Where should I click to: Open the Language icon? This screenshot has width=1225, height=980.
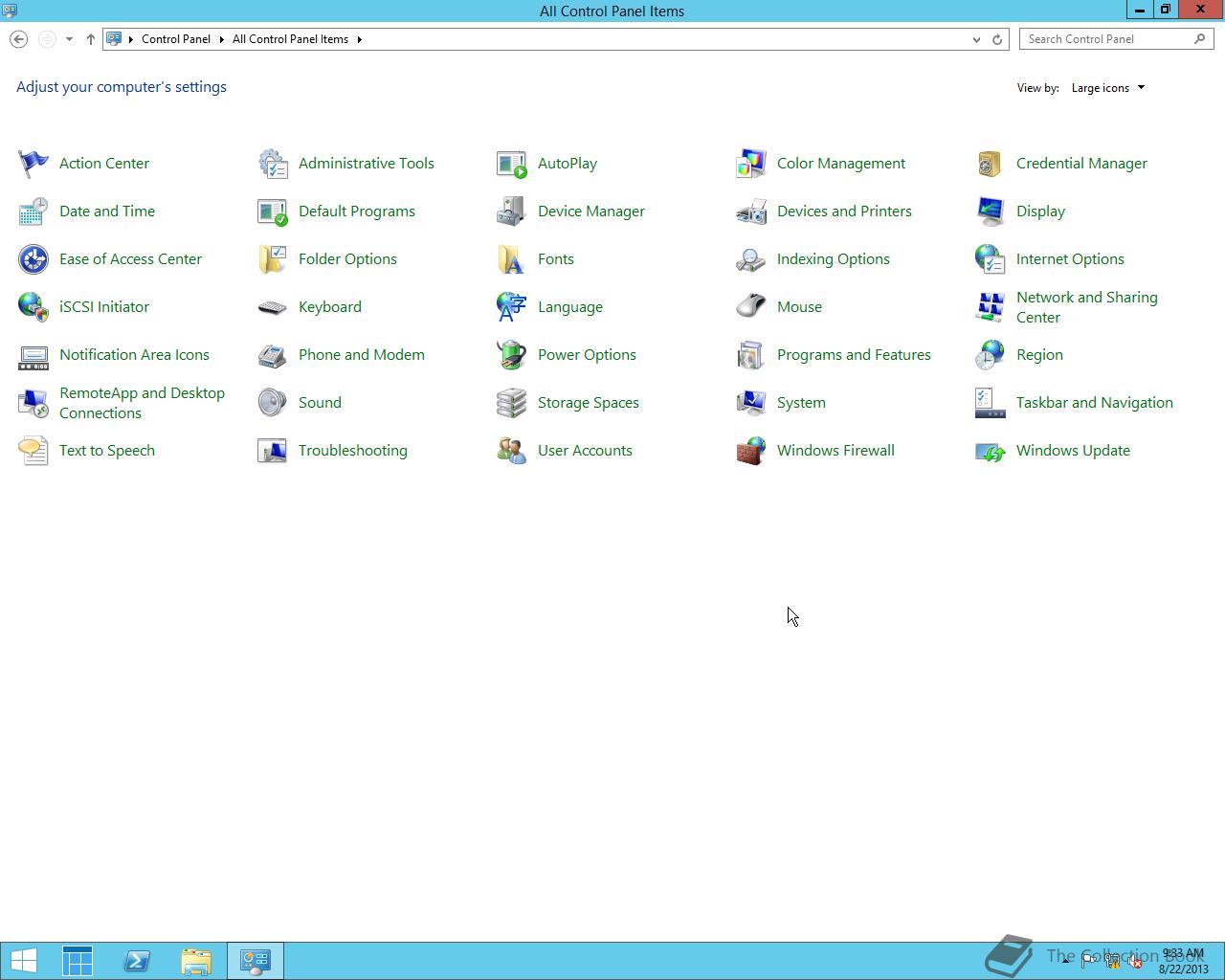[x=512, y=307]
